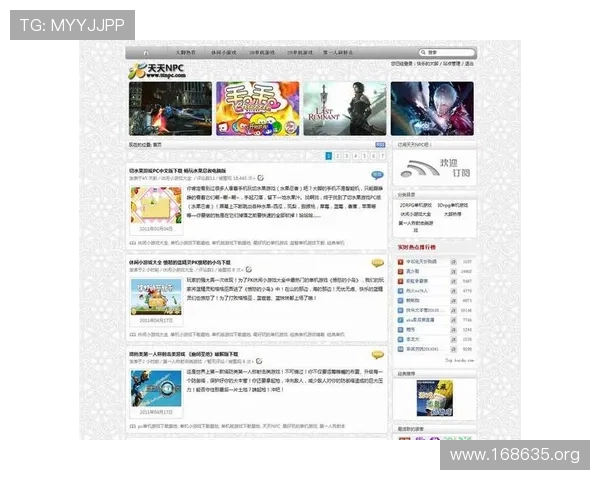
Task: Click the tag icon below the second post
Action: pos(133,335)
